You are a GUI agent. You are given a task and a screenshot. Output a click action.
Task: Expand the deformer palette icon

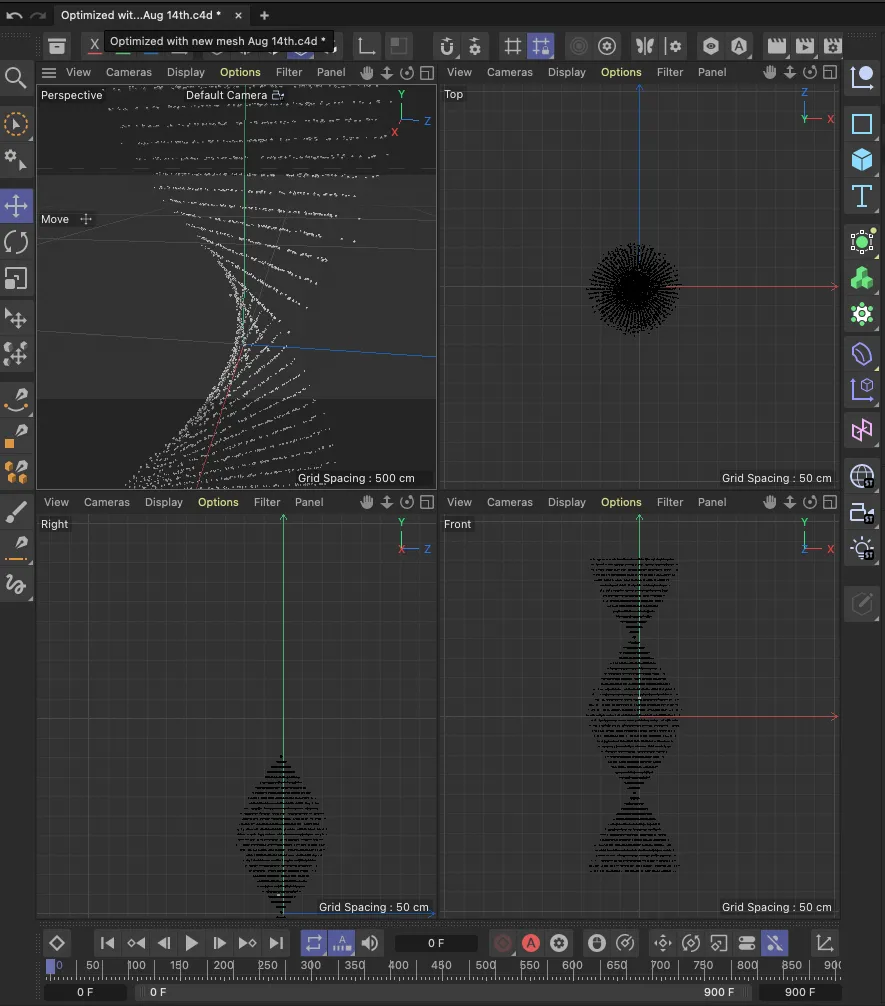(861, 353)
